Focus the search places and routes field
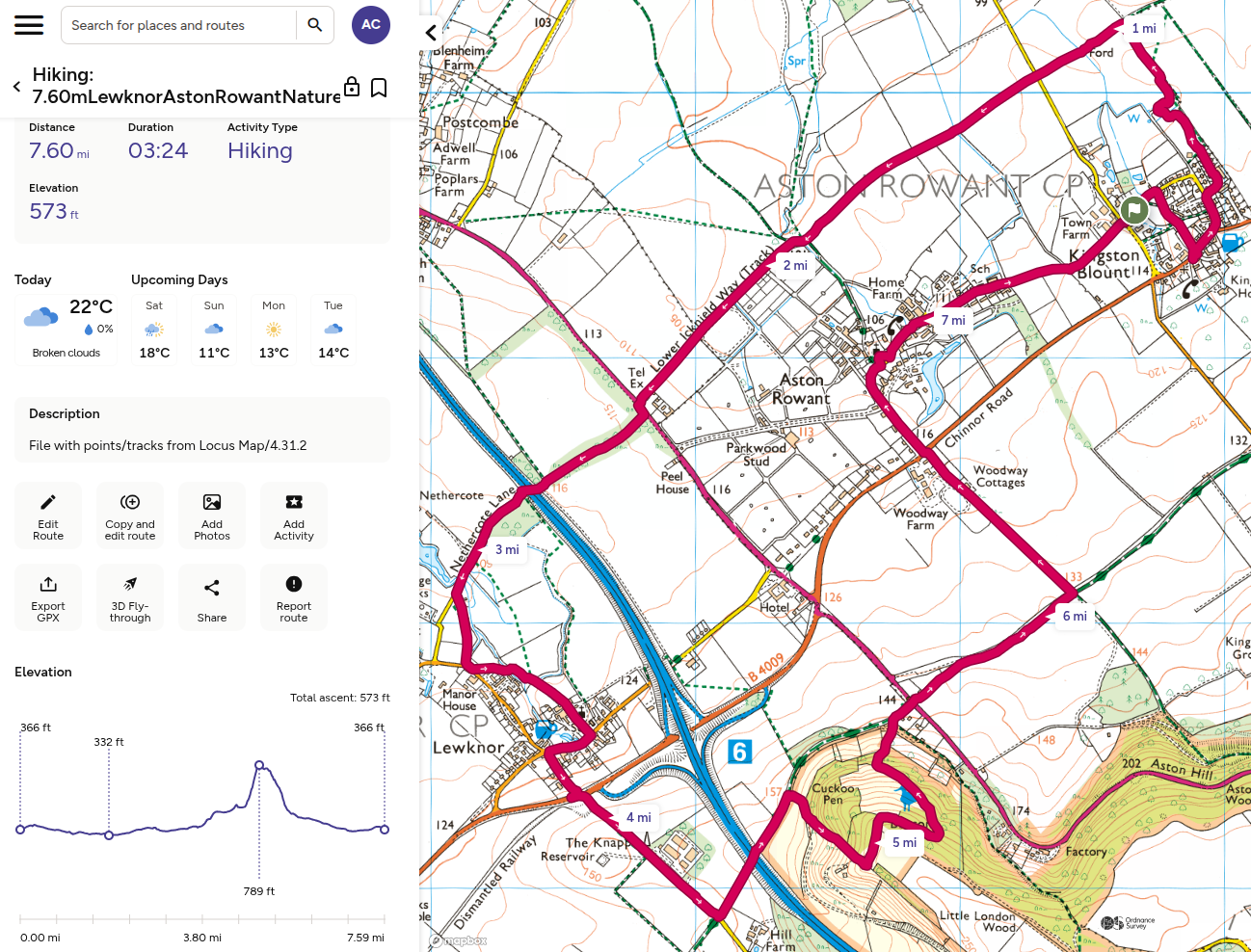The width and height of the screenshot is (1251, 952). point(181,25)
